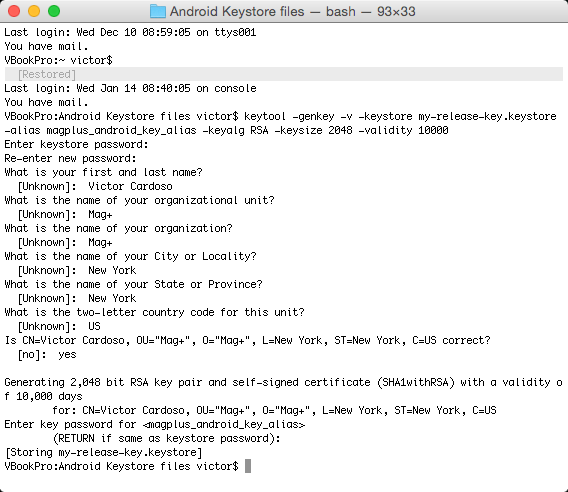The height and width of the screenshot is (492, 568).
Task: Click the 'What is your first and last name?' line
Action: pos(103,172)
